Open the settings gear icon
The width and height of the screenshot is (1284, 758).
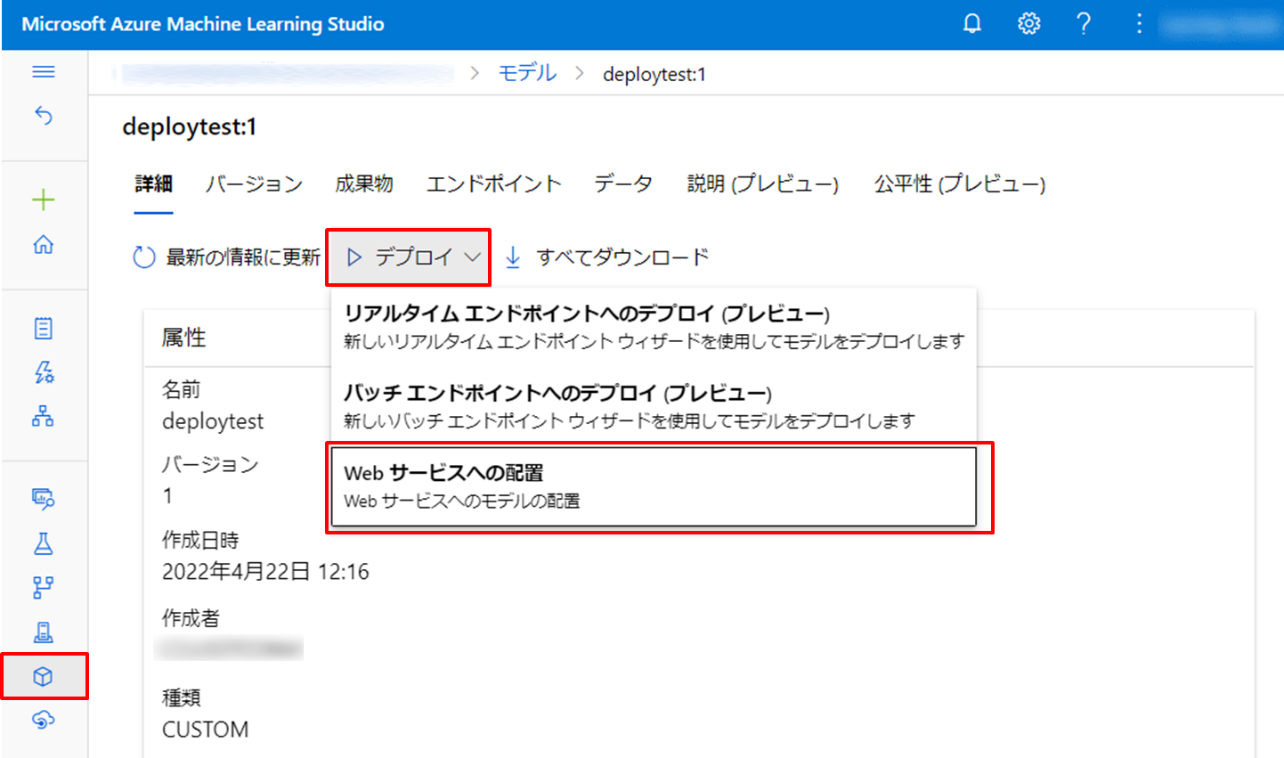1028,25
